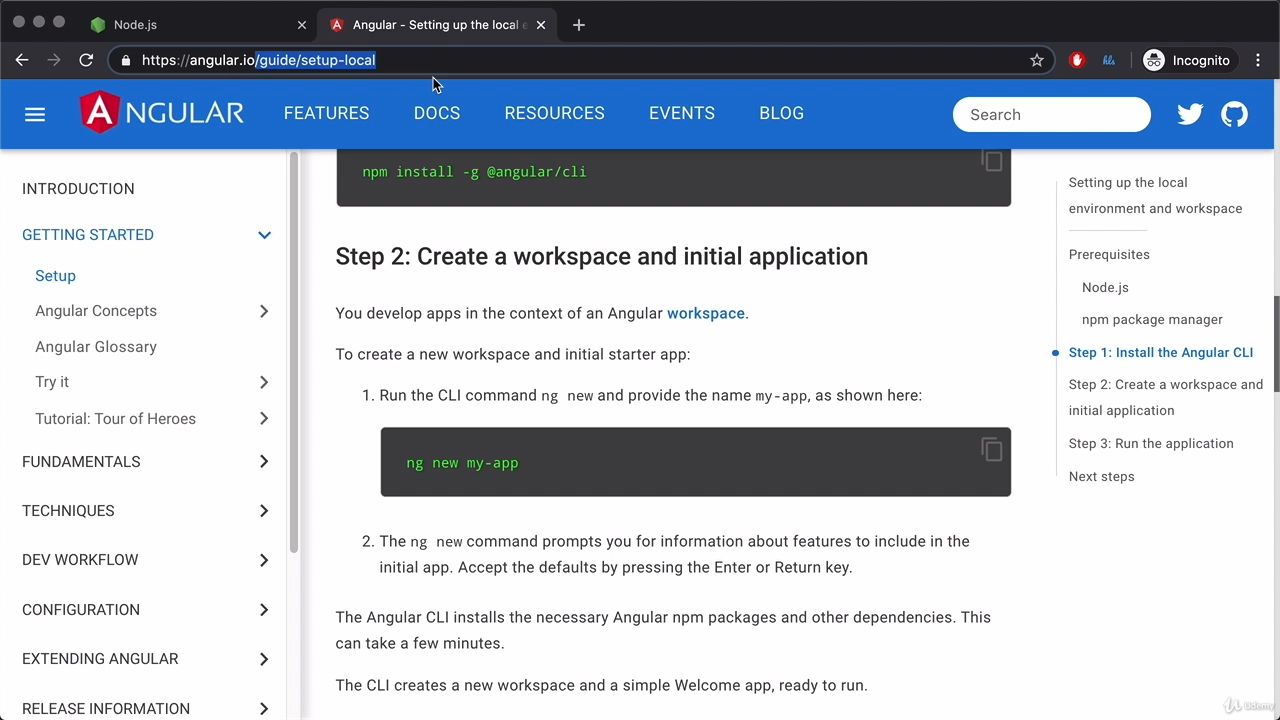Screen dimensions: 1280x720
Task: Open the RESOURCES nav item
Action: click(x=554, y=113)
